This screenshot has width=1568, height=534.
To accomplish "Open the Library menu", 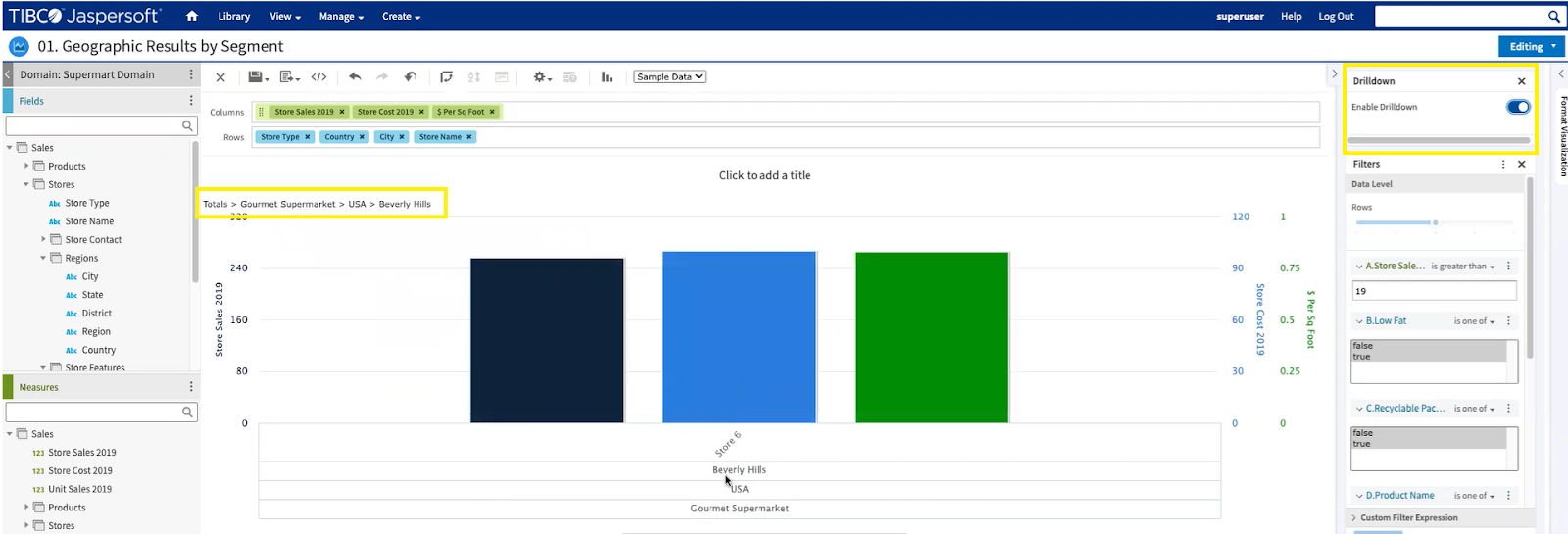I will coord(233,17).
